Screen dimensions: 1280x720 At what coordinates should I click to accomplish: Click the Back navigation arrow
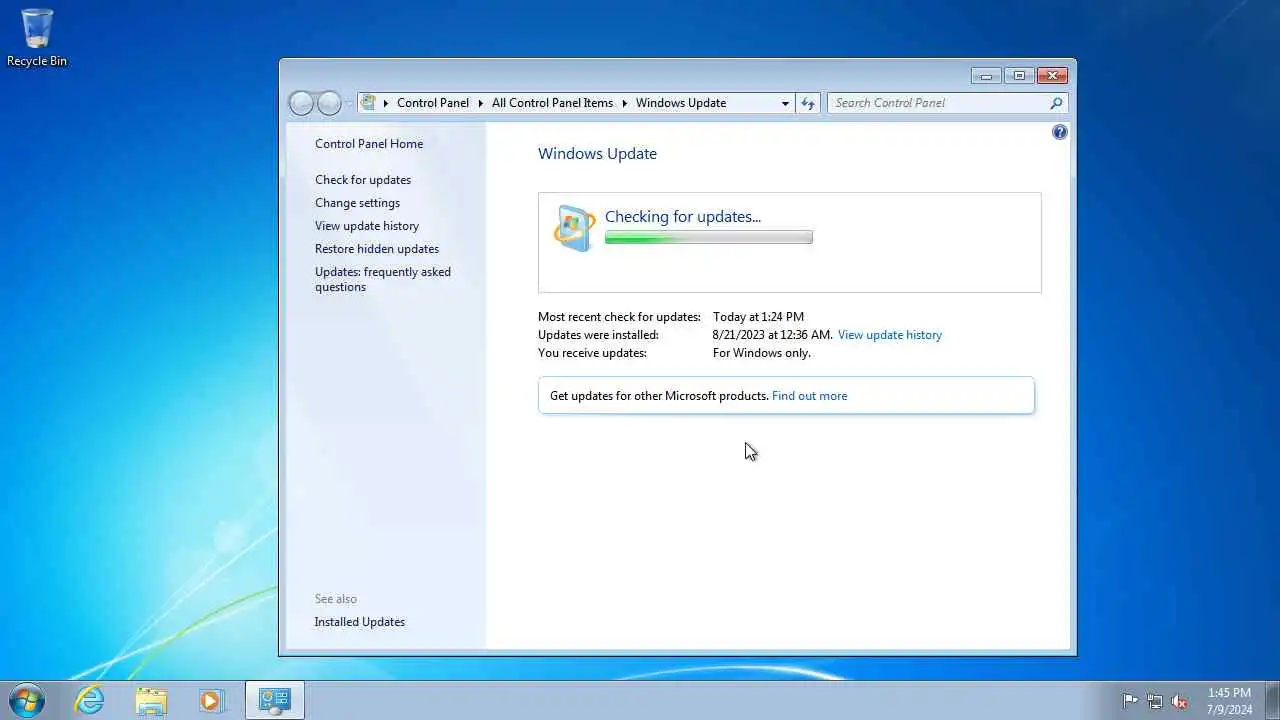[x=301, y=103]
